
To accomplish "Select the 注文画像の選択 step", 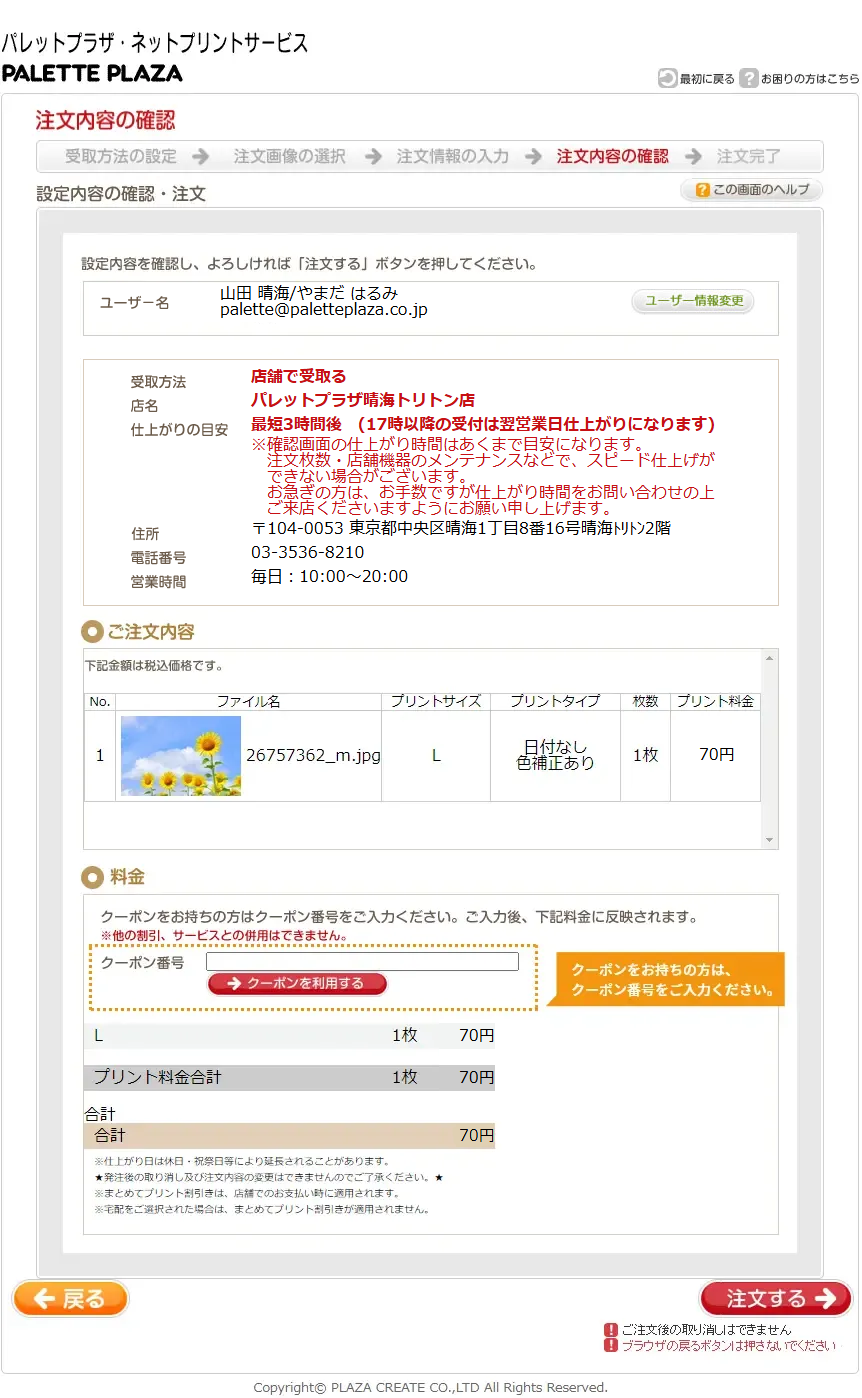I will [290, 156].
